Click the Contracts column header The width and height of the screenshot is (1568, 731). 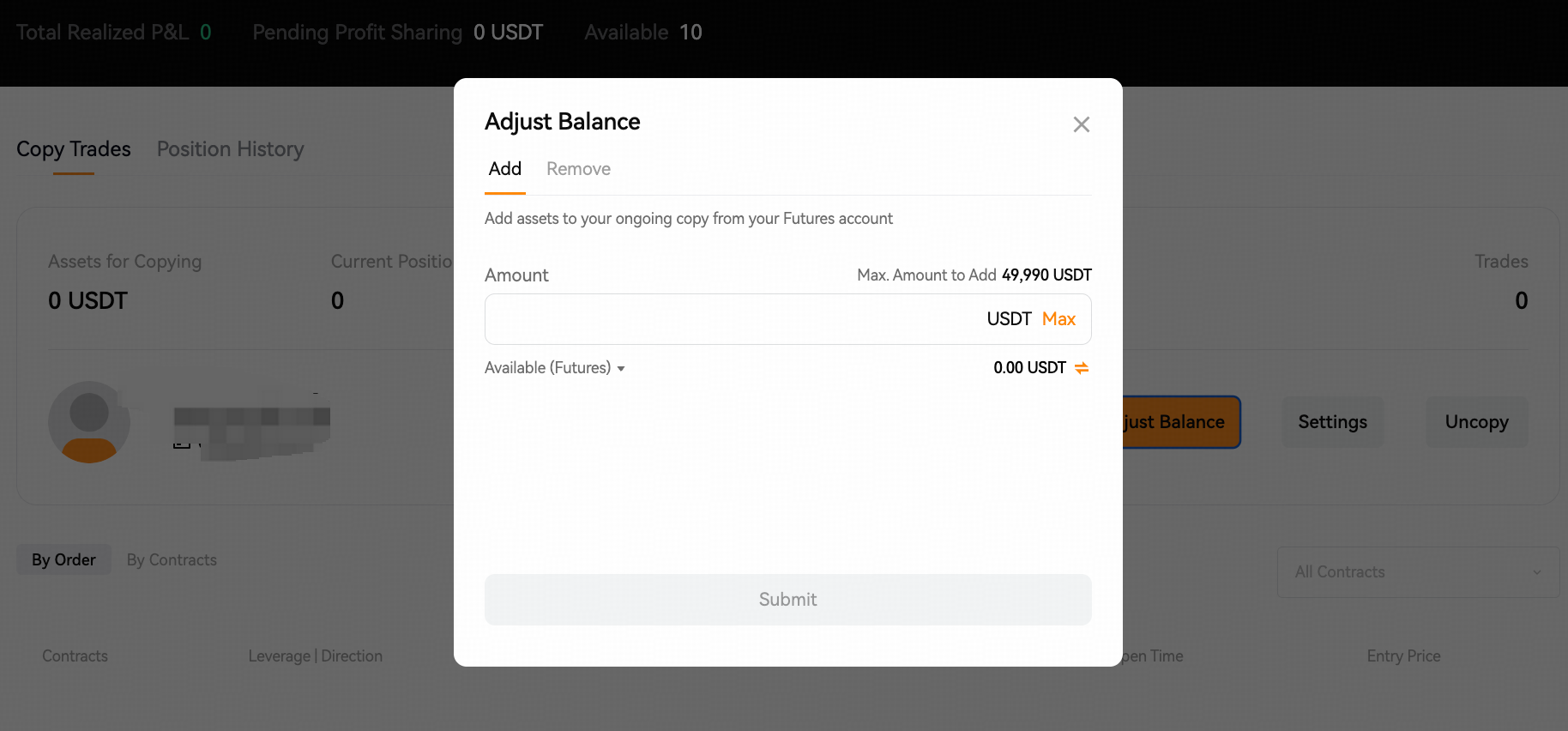[x=75, y=656]
